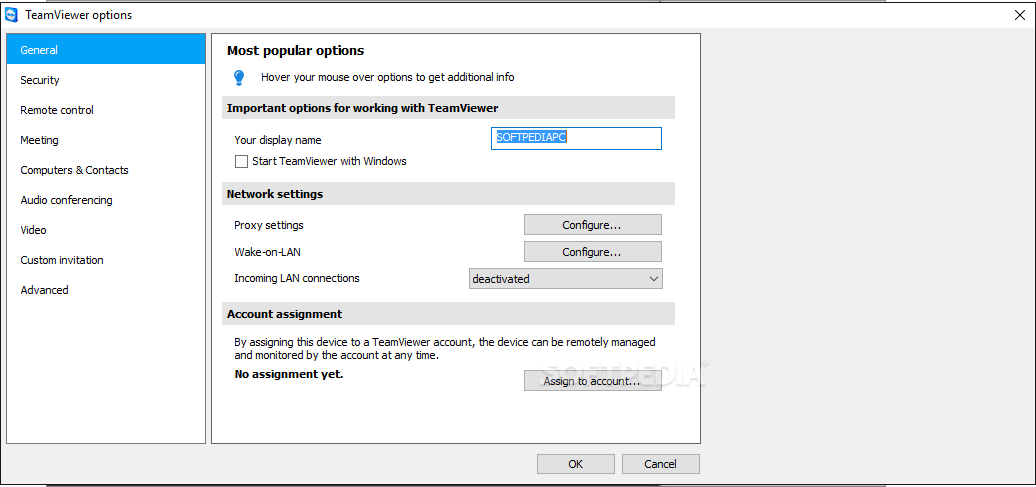Image resolution: width=1036 pixels, height=487 pixels.
Task: Click 'No assignment yet.' text
Action: coord(289,375)
